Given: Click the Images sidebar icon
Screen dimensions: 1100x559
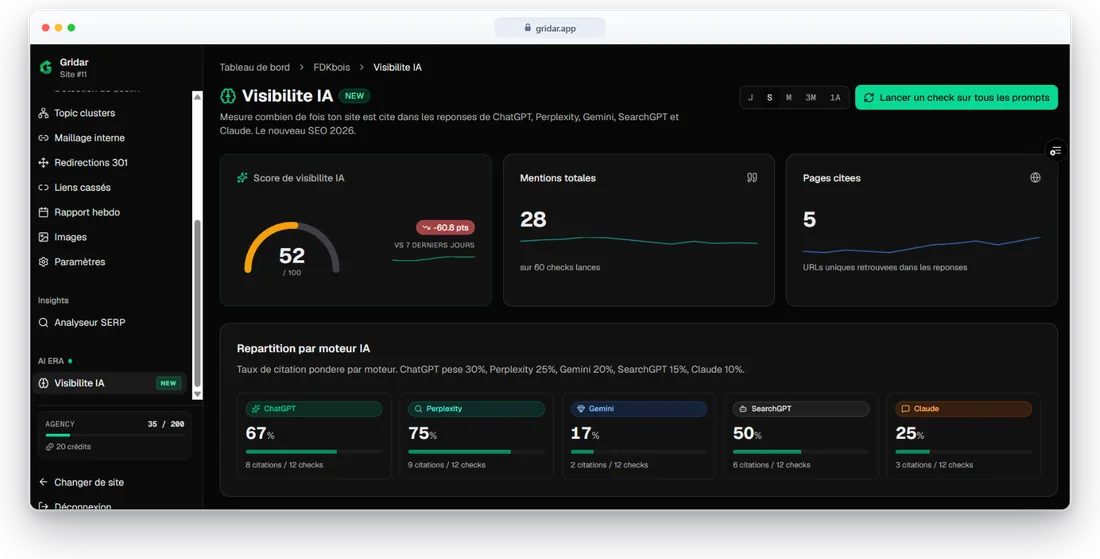Looking at the screenshot, I should click(43, 237).
